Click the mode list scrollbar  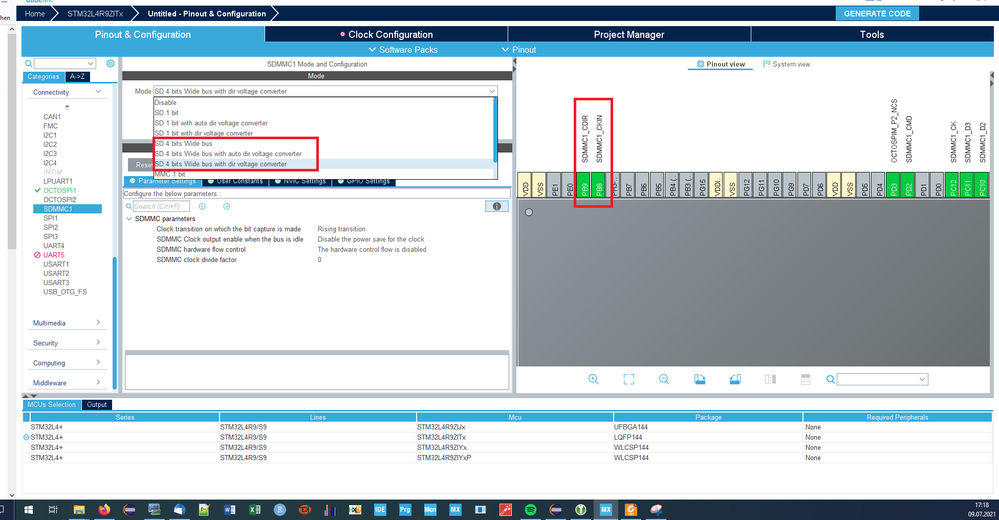pyautogui.click(x=495, y=131)
